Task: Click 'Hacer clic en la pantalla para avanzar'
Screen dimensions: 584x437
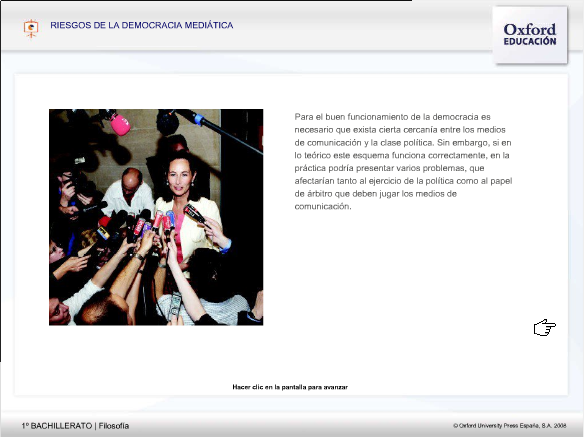Action: point(290,387)
